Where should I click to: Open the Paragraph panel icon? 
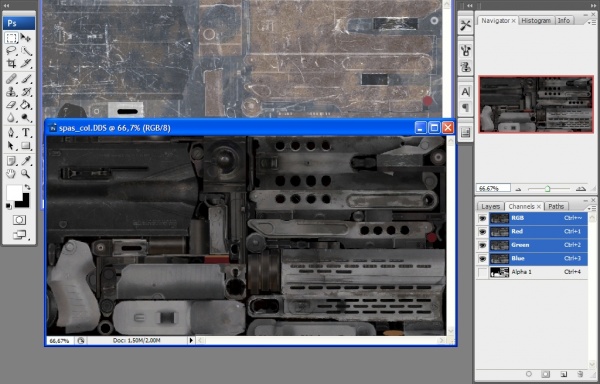pyautogui.click(x=465, y=108)
